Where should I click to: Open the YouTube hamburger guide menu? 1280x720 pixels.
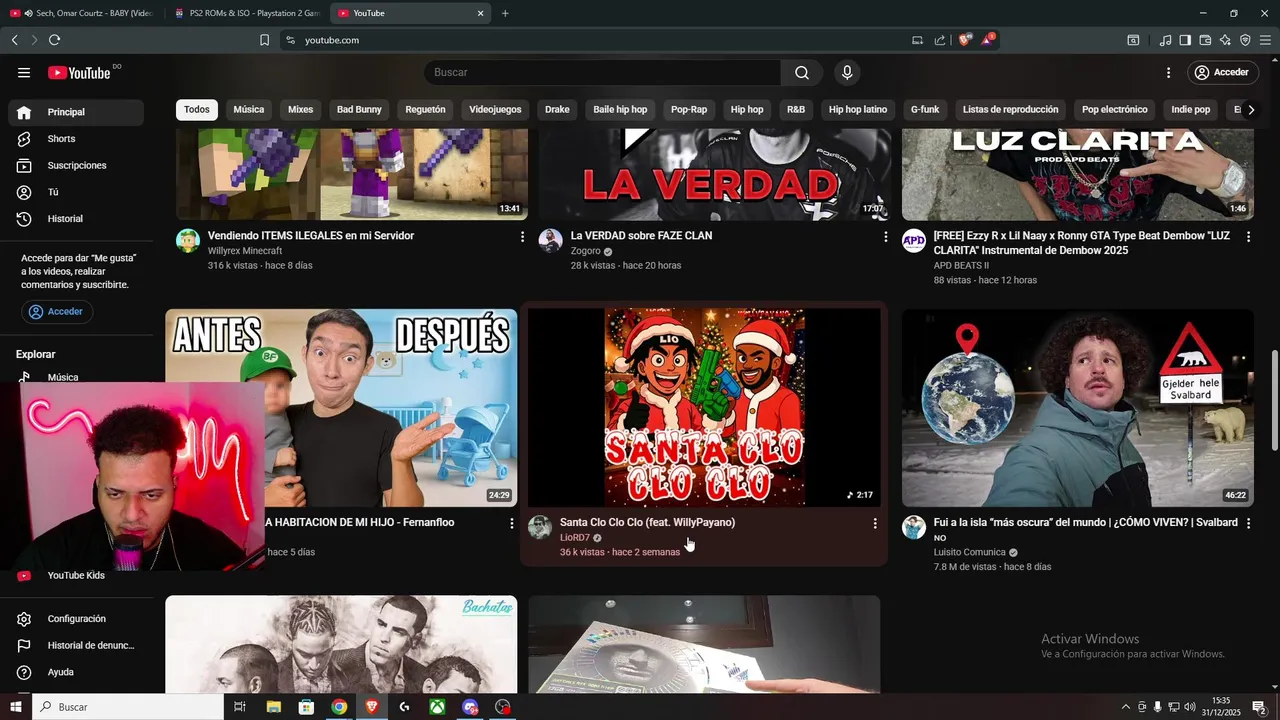pyautogui.click(x=24, y=73)
